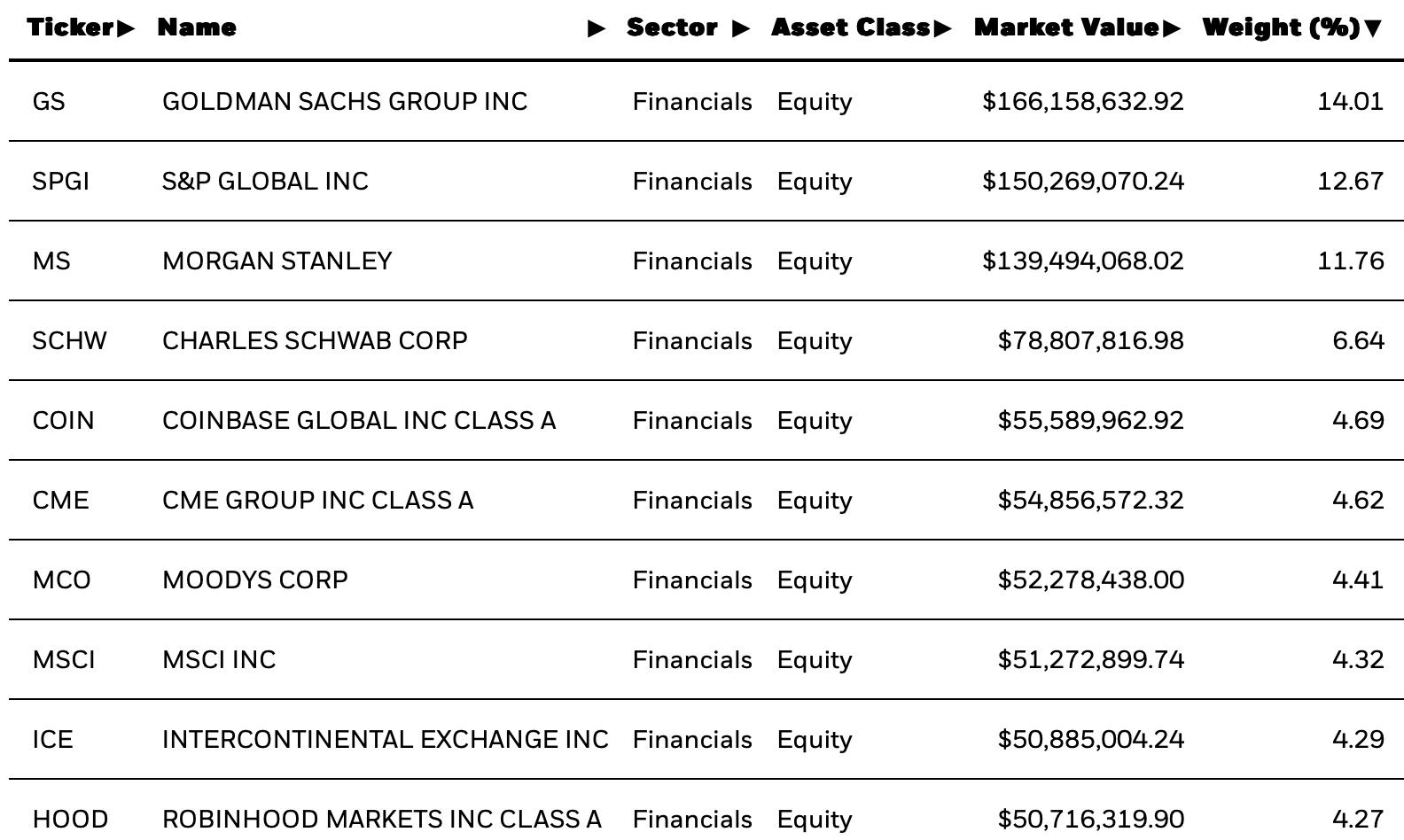Select MSCI INC weight 4.32
The width and height of the screenshot is (1404, 840).
click(1358, 660)
